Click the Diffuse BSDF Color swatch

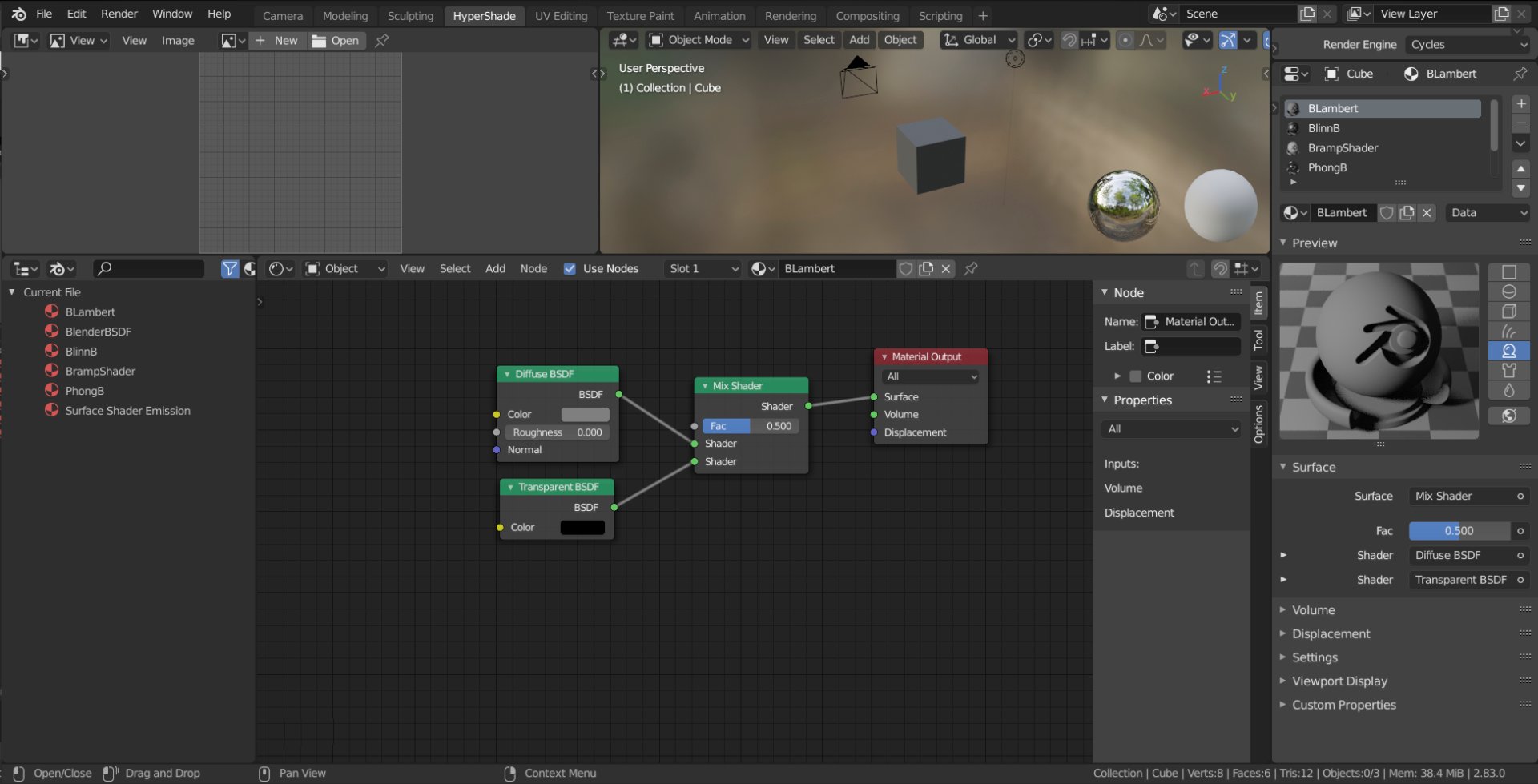(x=585, y=415)
